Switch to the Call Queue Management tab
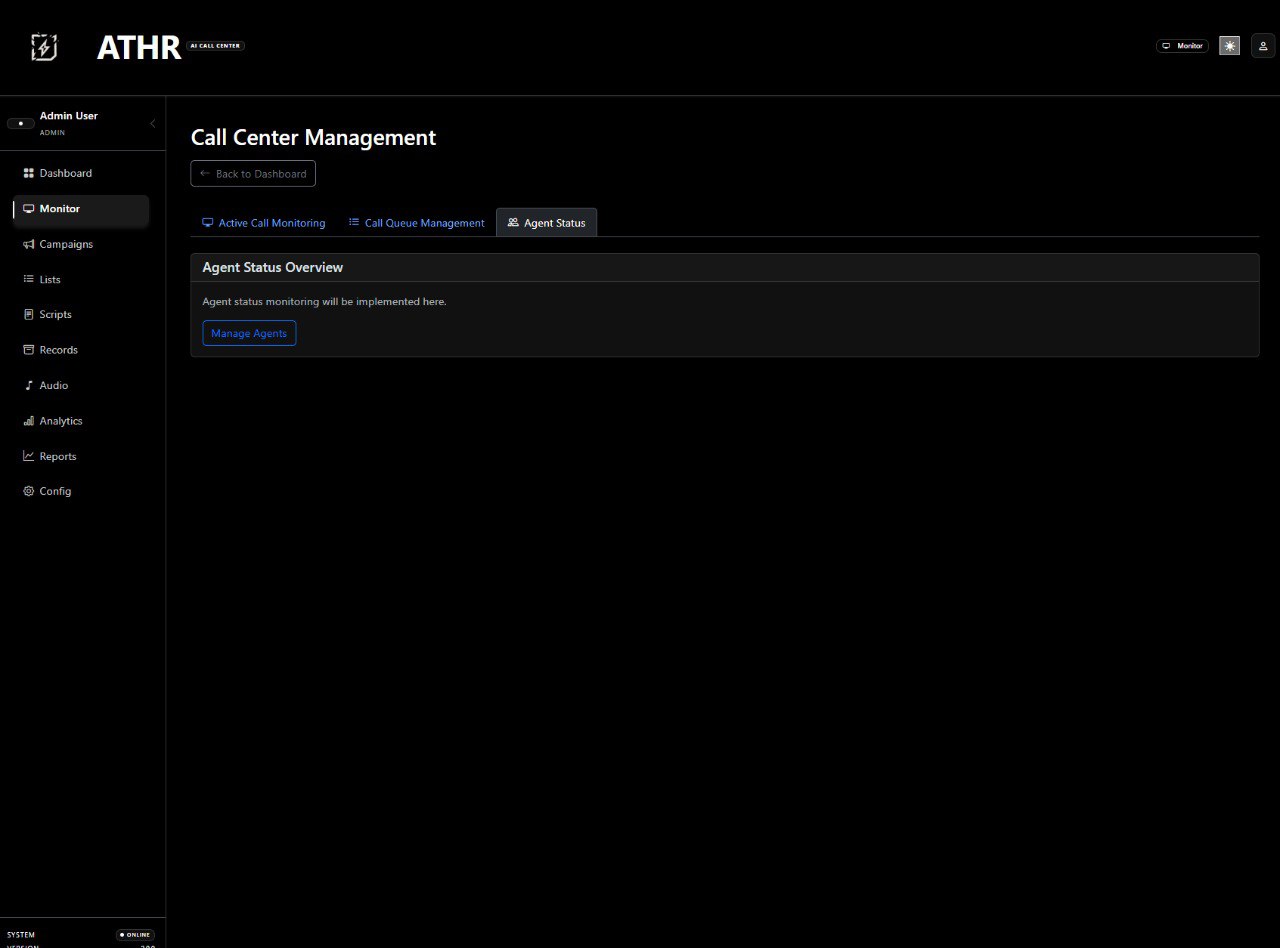The height and width of the screenshot is (948, 1280). pos(416,223)
